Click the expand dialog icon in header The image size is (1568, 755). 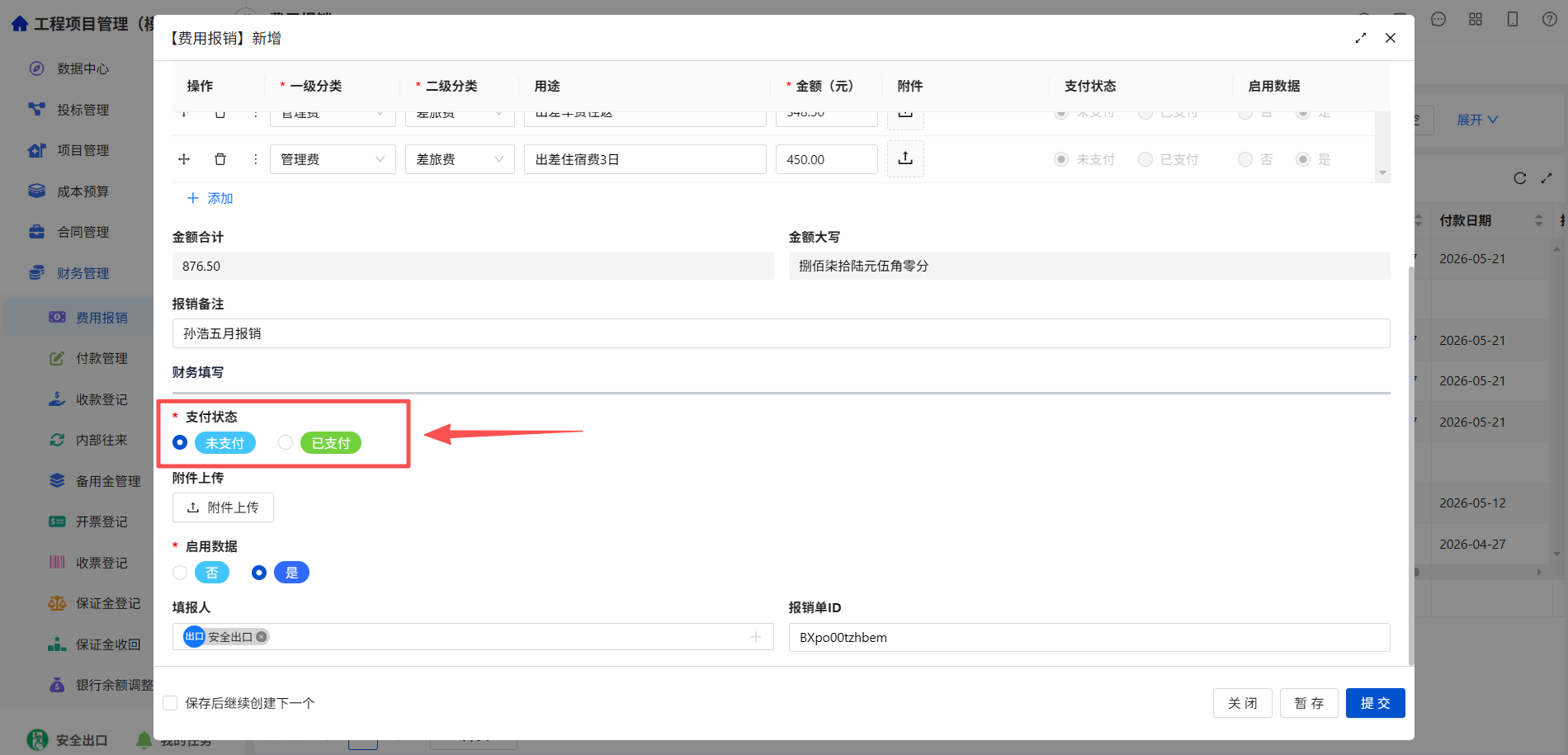click(1361, 38)
